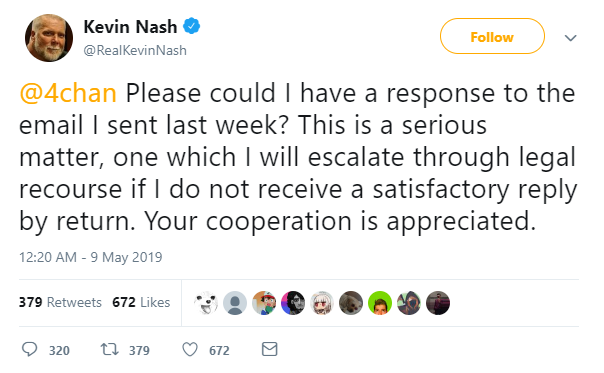604x373 pixels.
Task: Open the @4chan mention link
Action: coord(68,93)
